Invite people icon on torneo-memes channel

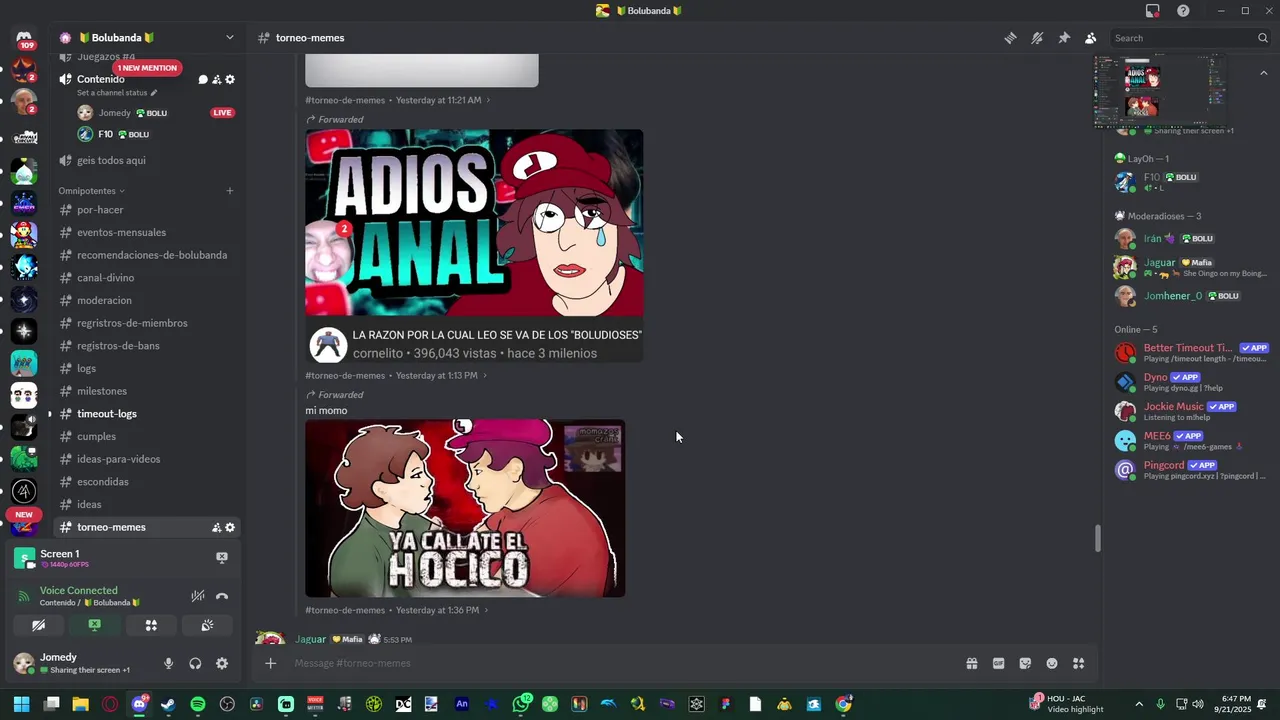click(x=216, y=527)
